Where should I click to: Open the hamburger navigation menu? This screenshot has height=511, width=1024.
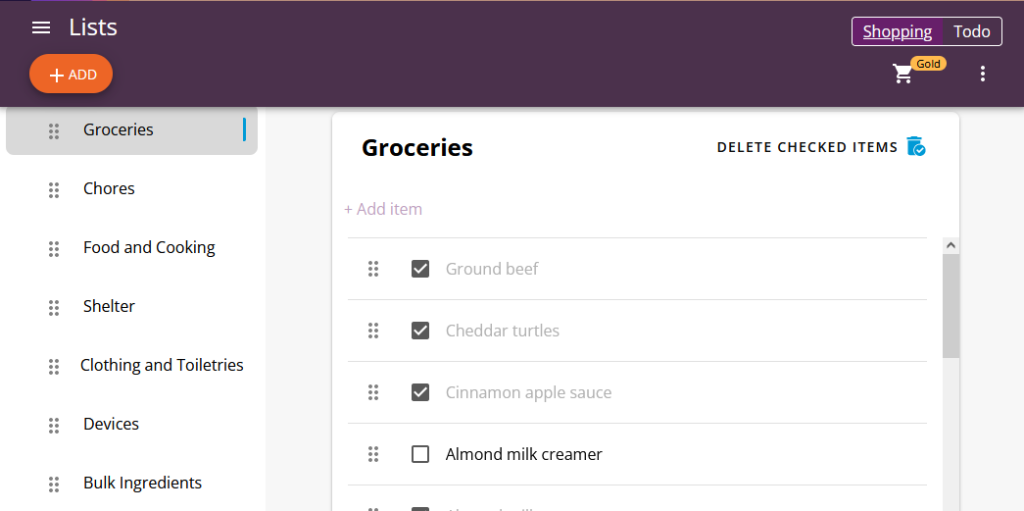click(x=41, y=28)
